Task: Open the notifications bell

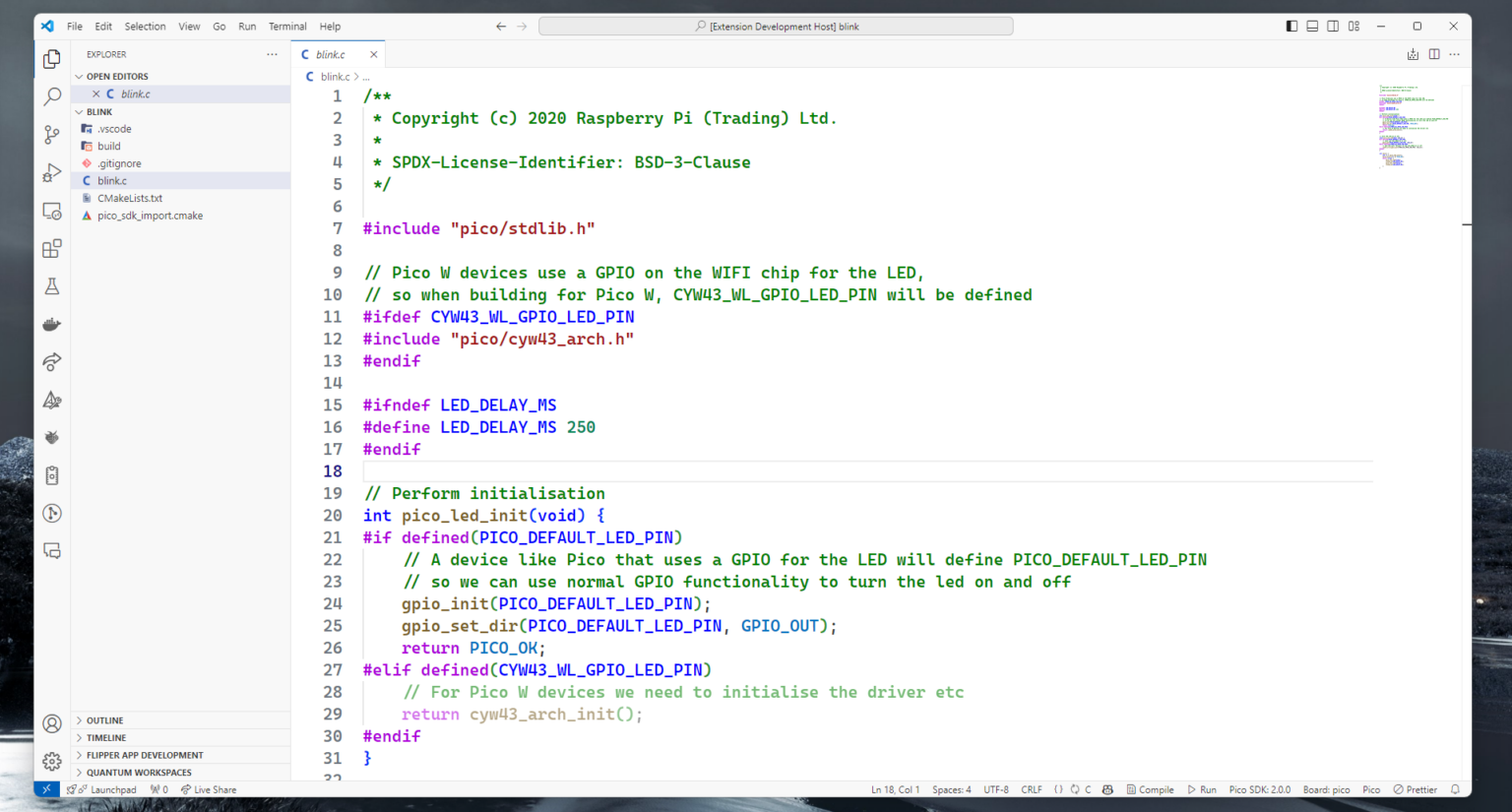Action: pos(1455,788)
